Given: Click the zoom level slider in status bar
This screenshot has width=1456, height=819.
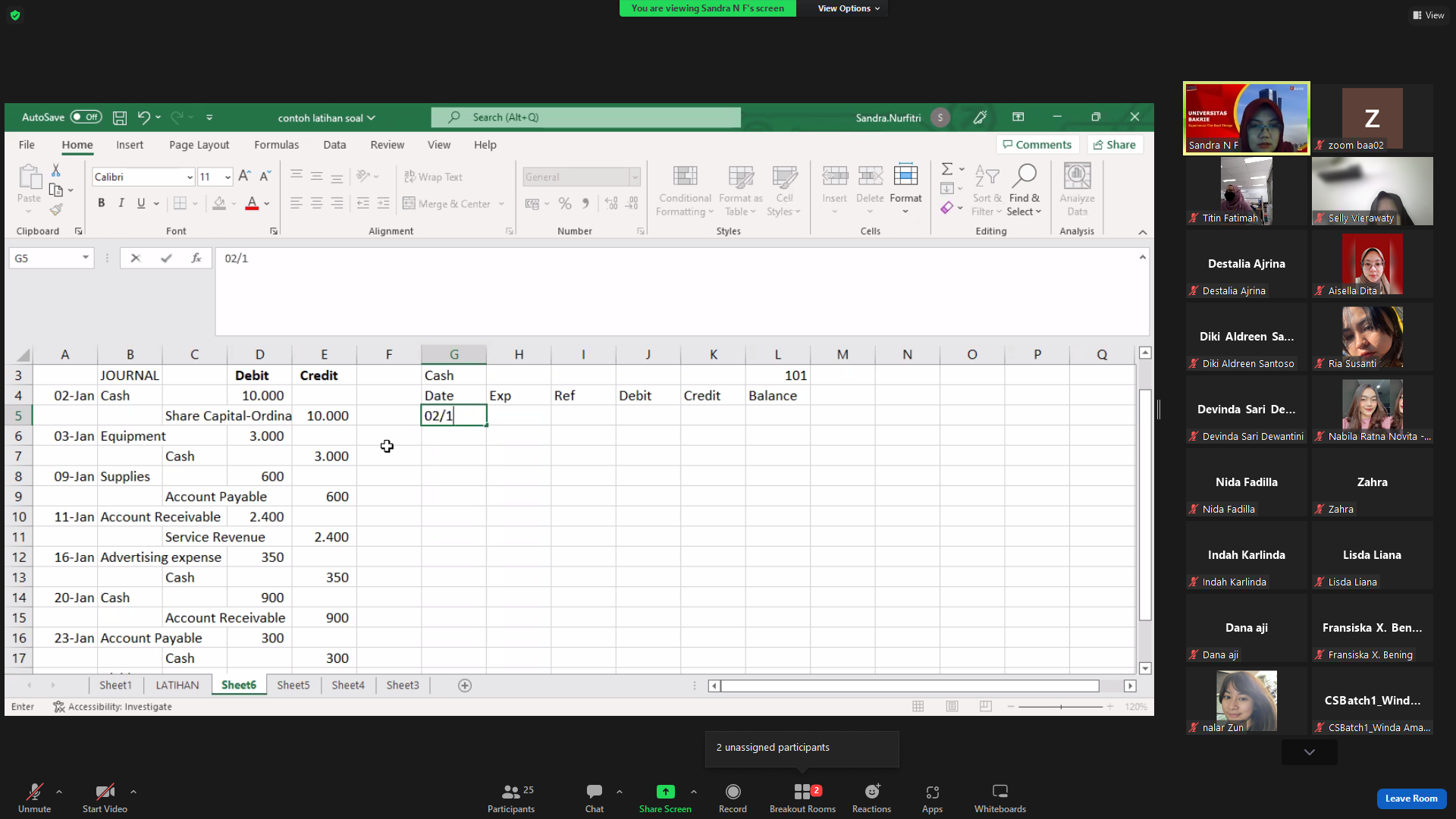Looking at the screenshot, I should coord(1060,706).
